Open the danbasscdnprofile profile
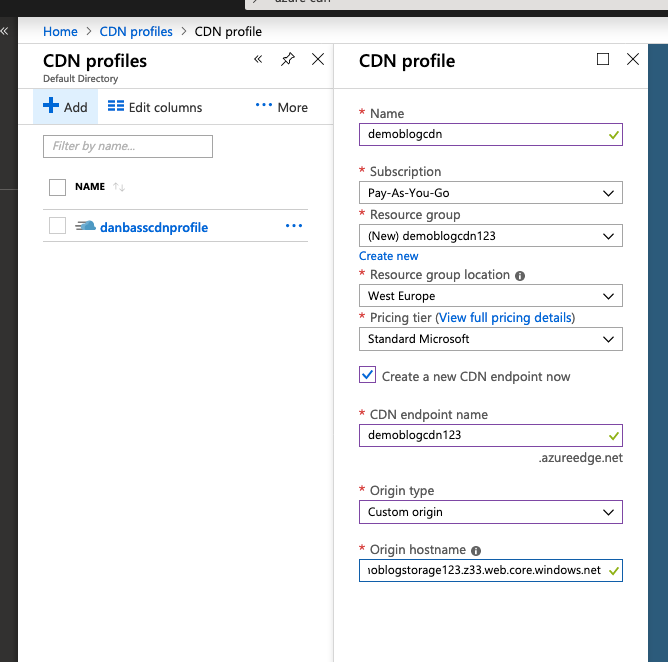 point(154,227)
